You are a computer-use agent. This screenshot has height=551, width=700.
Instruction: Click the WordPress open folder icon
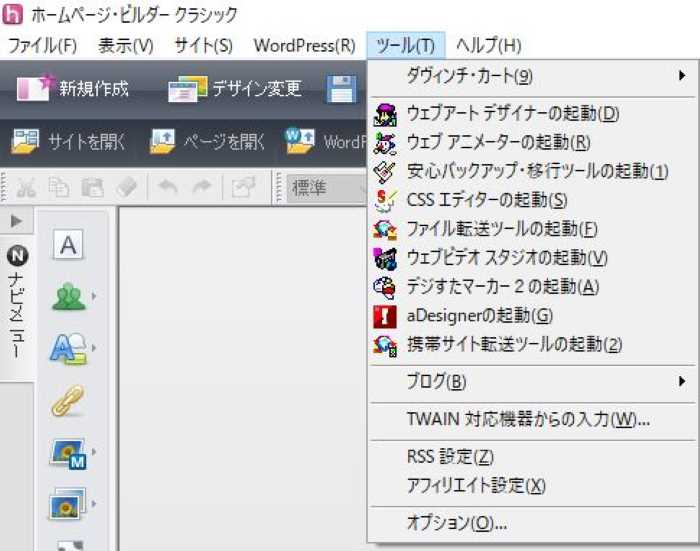300,140
